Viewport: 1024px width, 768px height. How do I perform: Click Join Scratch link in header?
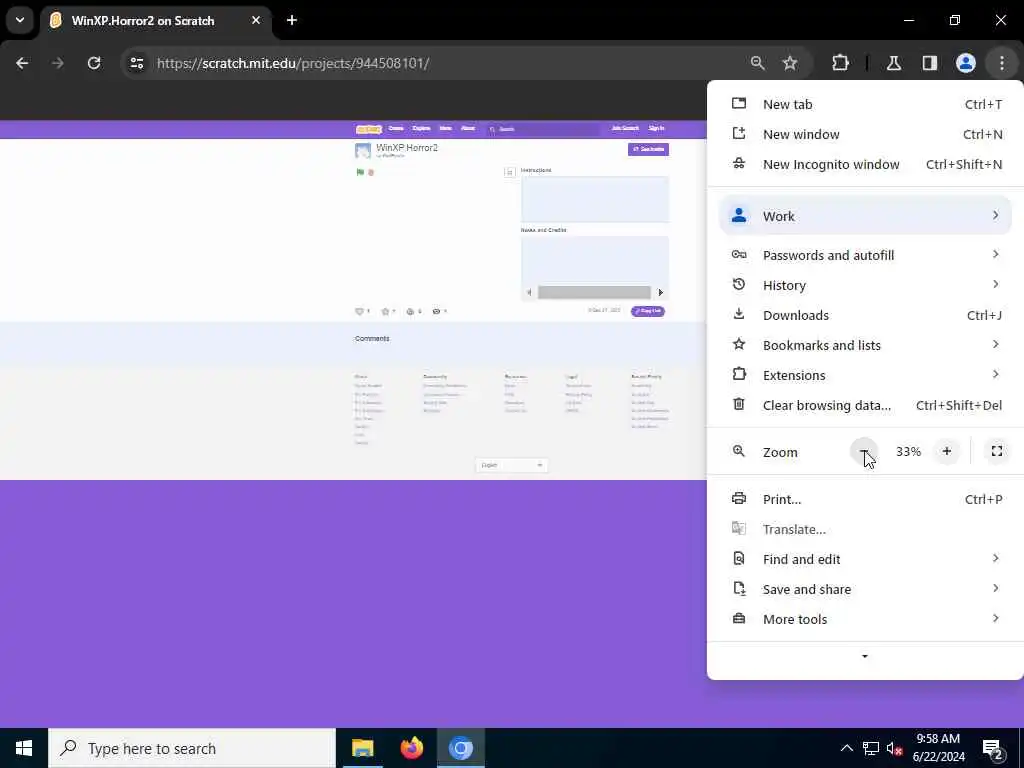[625, 129]
